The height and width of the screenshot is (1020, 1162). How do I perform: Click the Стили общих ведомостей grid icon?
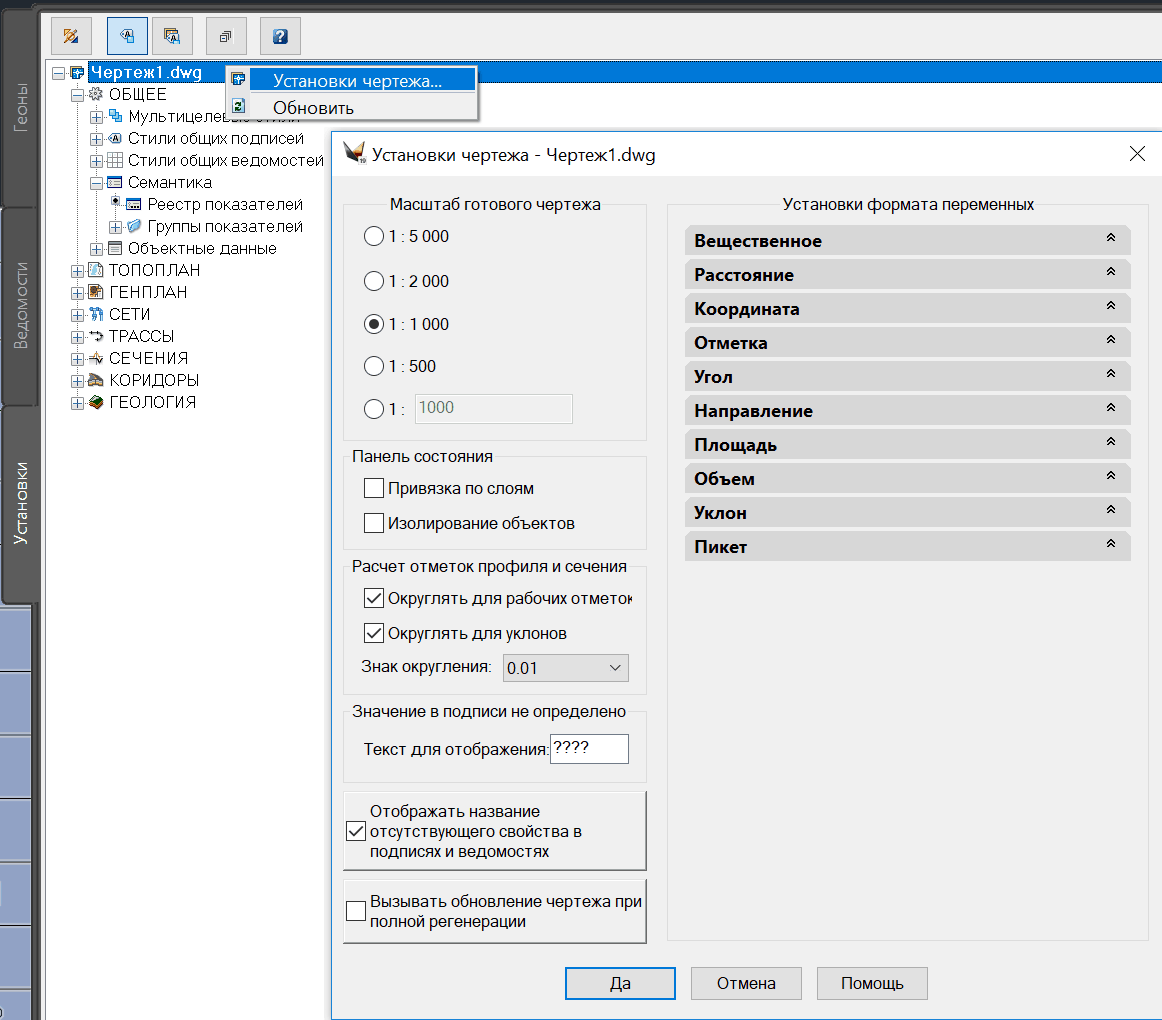pos(115,160)
